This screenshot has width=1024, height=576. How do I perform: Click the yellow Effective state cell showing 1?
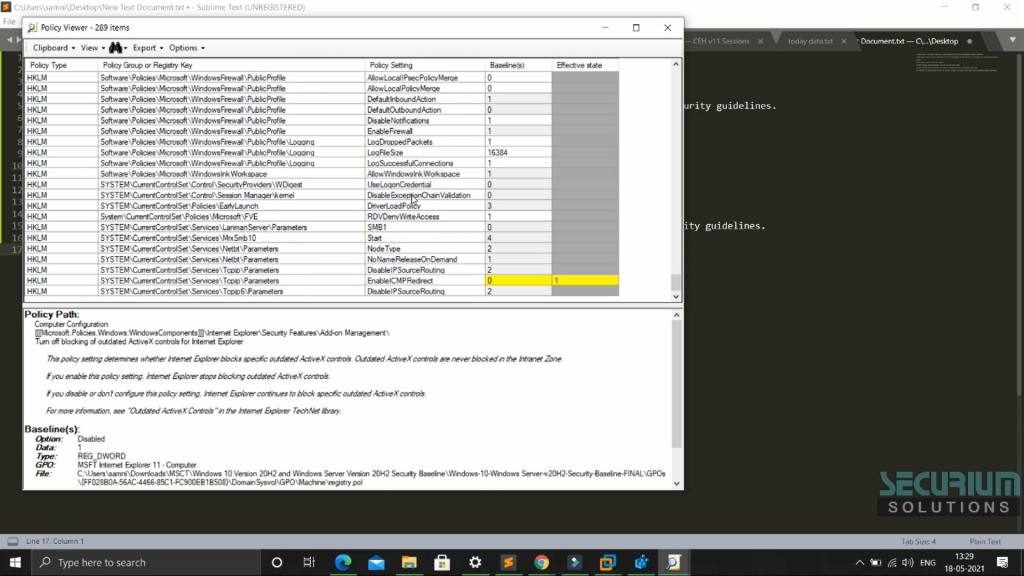[585, 281]
